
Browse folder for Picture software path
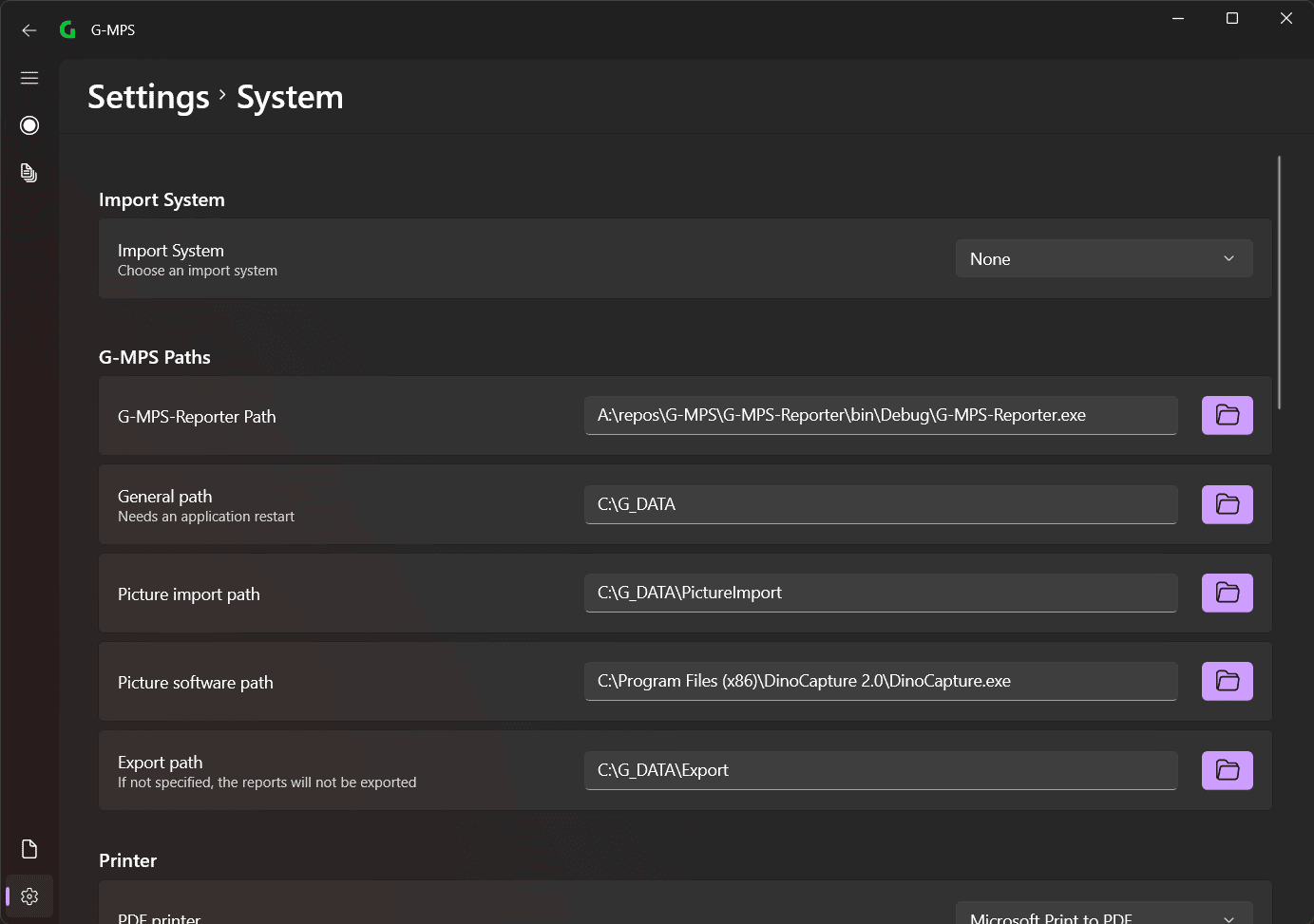1227,681
